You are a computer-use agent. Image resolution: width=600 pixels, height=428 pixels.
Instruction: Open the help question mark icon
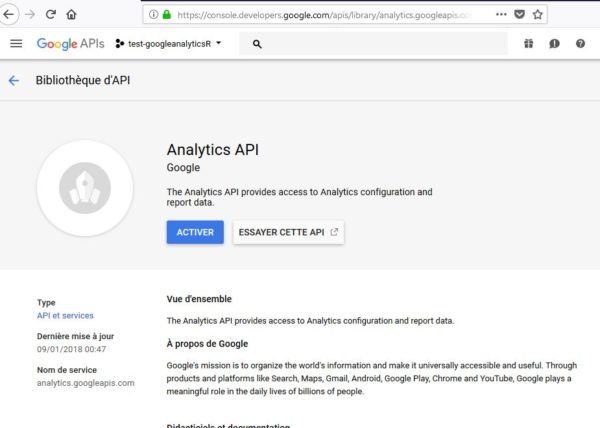tap(580, 44)
